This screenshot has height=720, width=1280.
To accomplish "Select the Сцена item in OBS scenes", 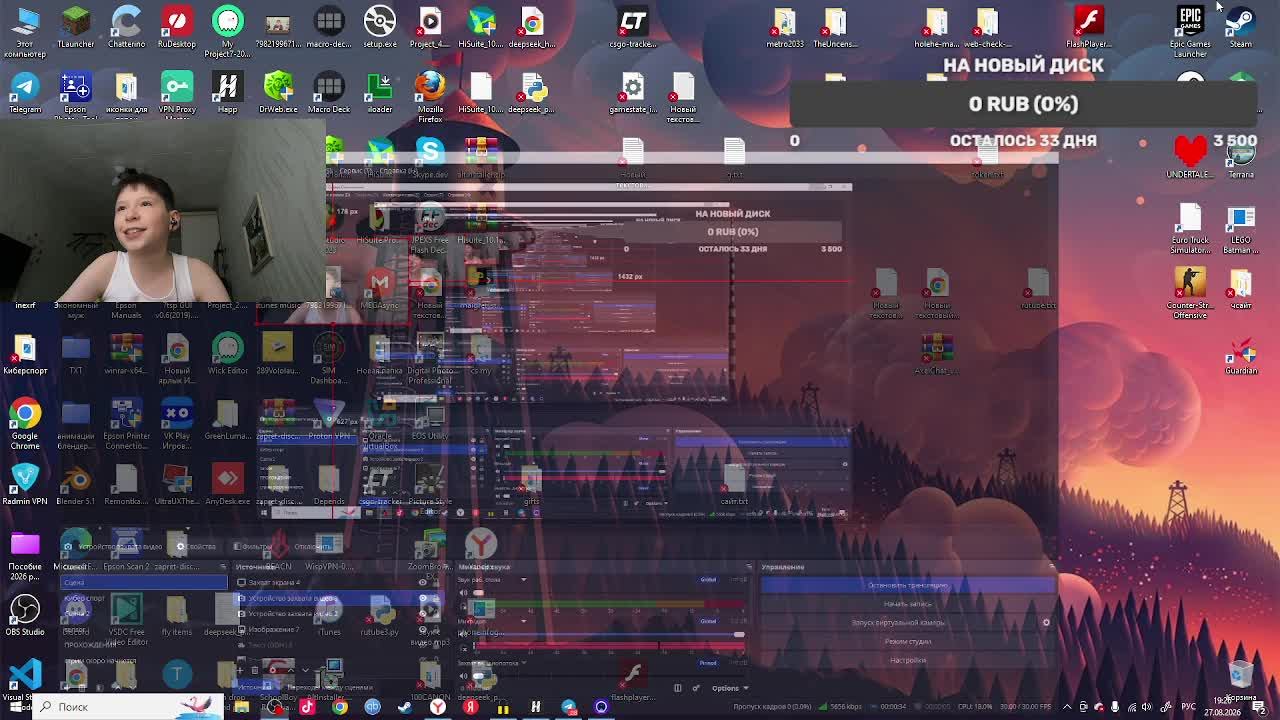I will (x=143, y=582).
